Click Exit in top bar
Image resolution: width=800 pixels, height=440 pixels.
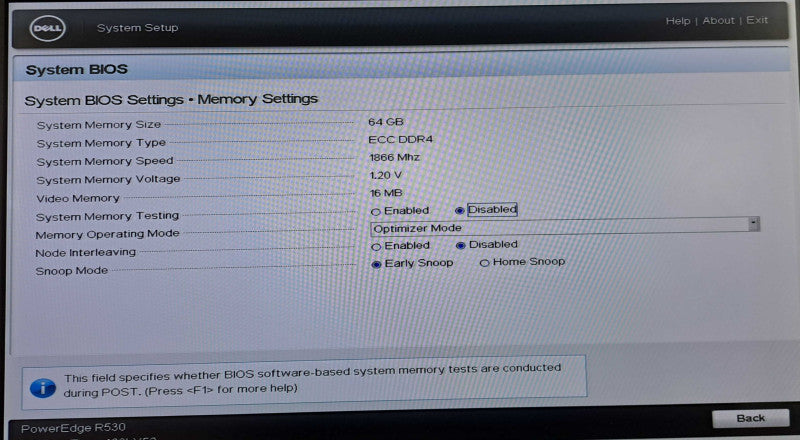[x=757, y=20]
